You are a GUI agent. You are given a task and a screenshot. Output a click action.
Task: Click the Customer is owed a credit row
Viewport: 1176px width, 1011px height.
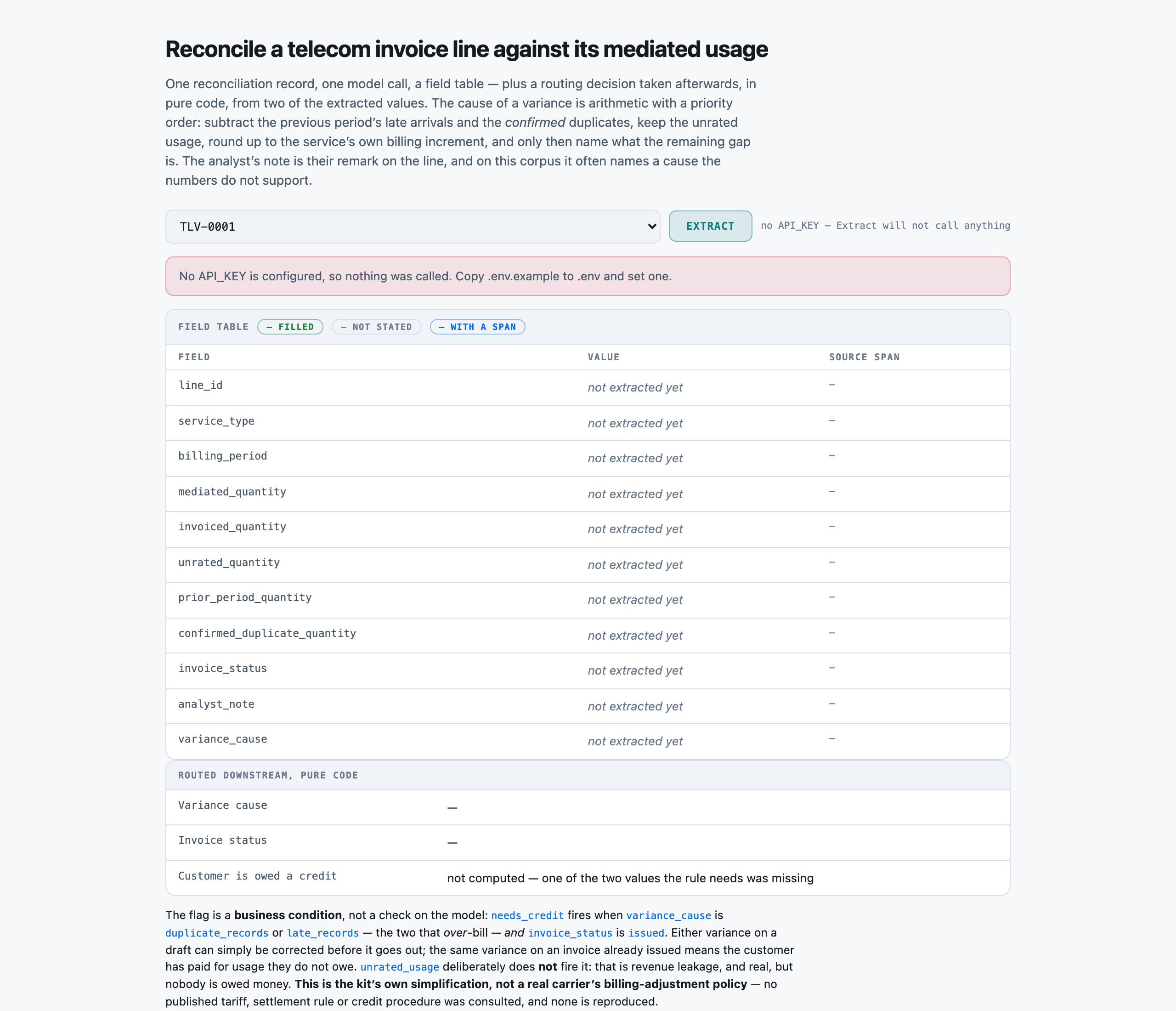coord(588,878)
